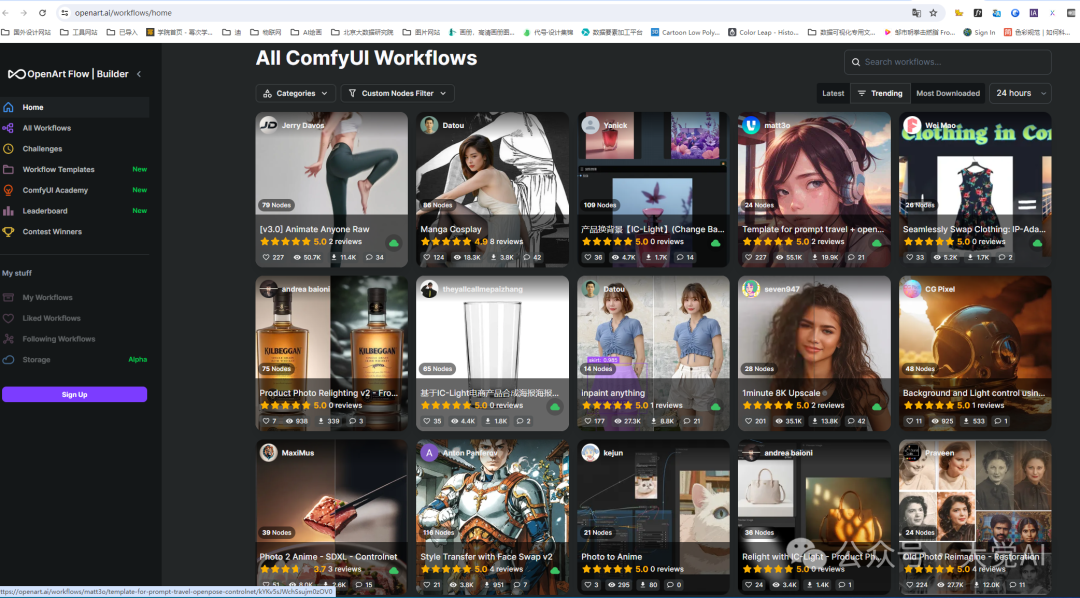
Task: Go to Home in the sidebar
Action: point(31,107)
